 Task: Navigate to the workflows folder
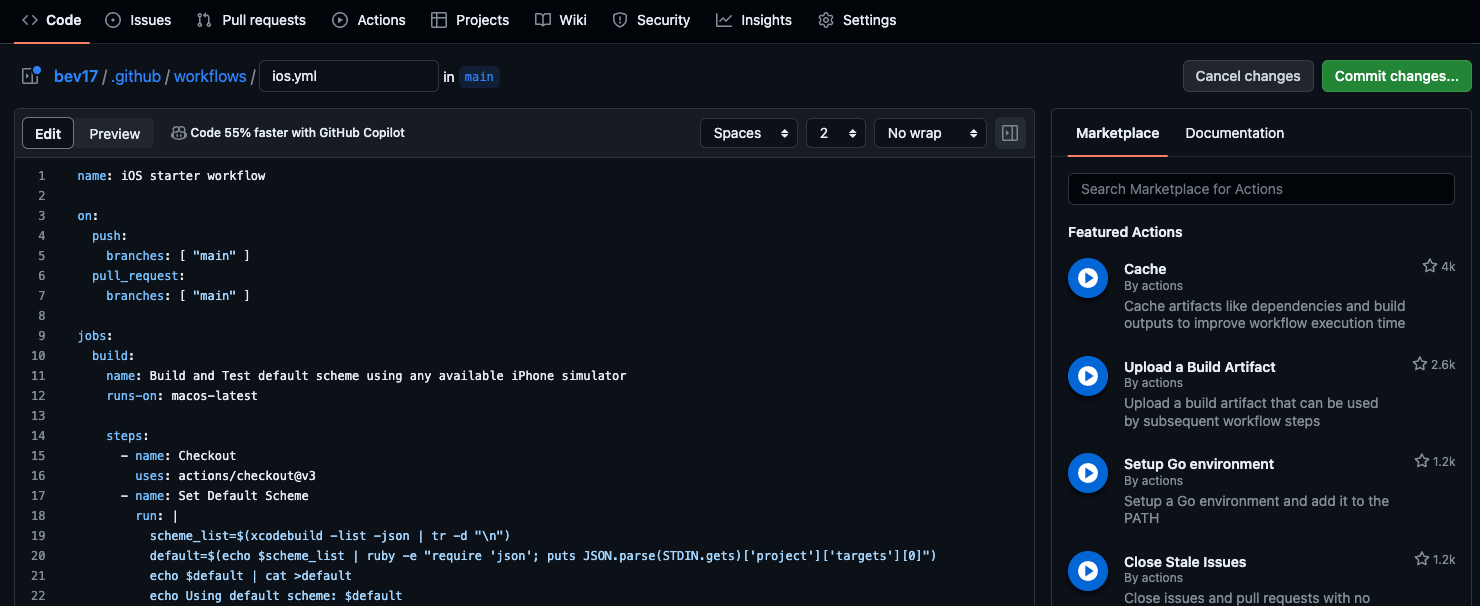[210, 76]
